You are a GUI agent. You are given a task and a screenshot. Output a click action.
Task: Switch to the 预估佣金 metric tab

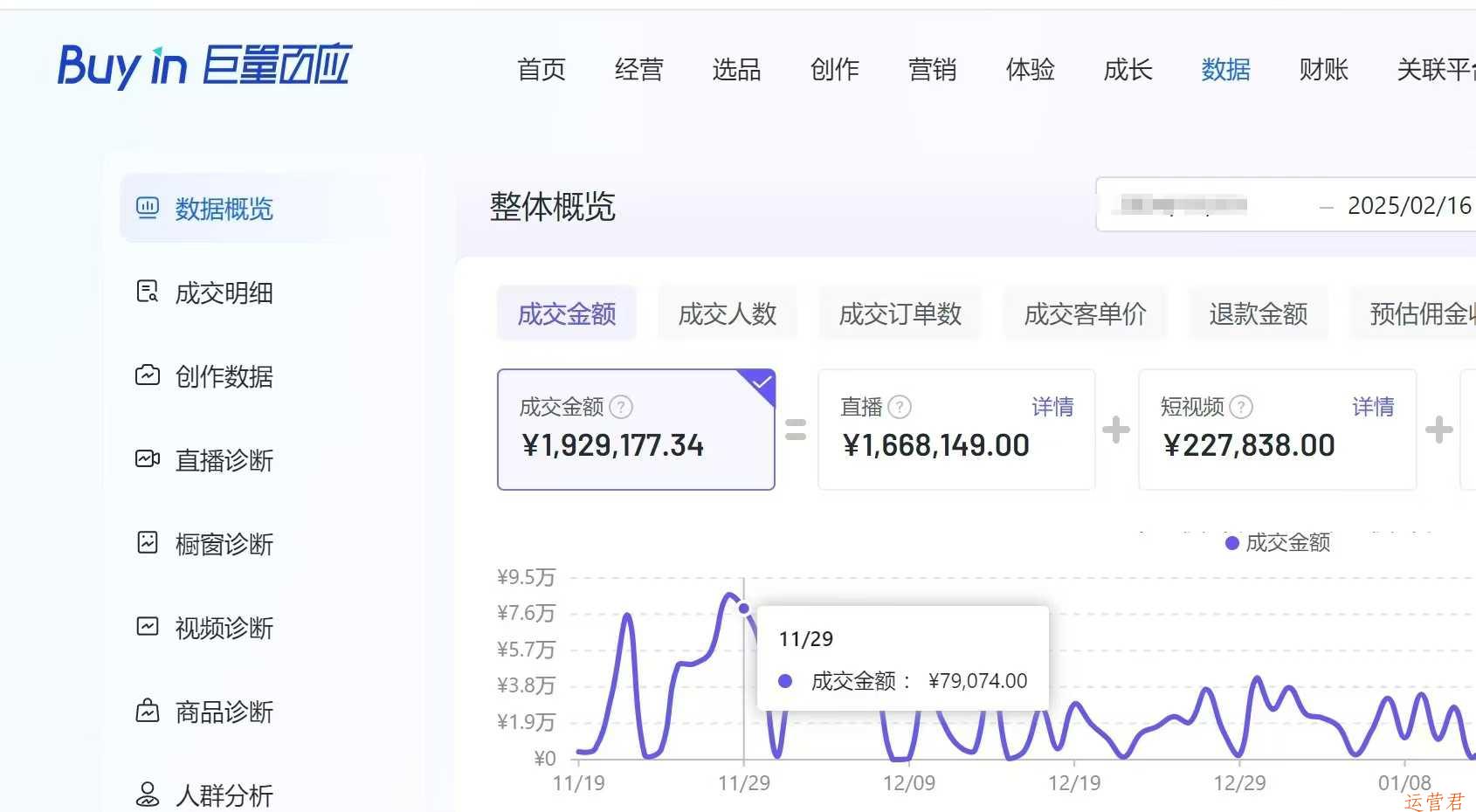pyautogui.click(x=1413, y=313)
